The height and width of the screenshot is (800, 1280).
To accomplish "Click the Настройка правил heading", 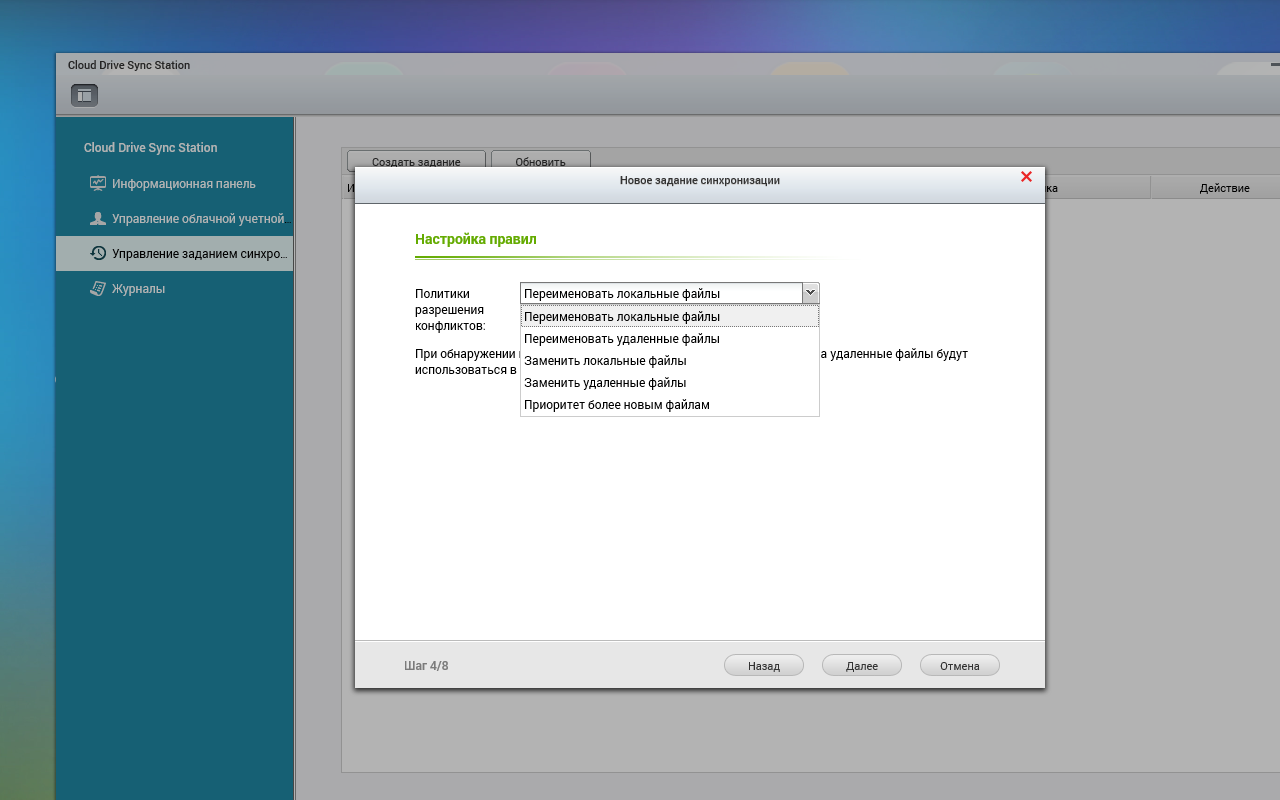I will pyautogui.click(x=476, y=240).
